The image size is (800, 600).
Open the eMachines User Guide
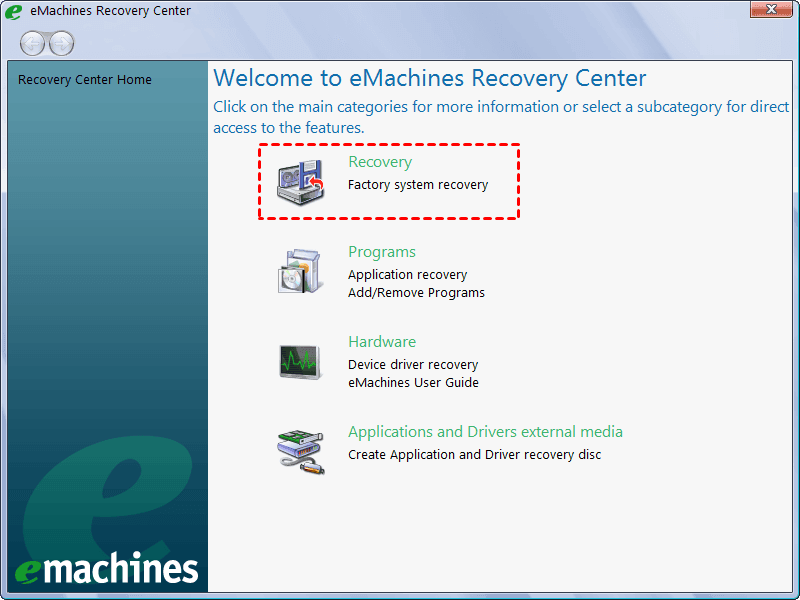click(413, 383)
